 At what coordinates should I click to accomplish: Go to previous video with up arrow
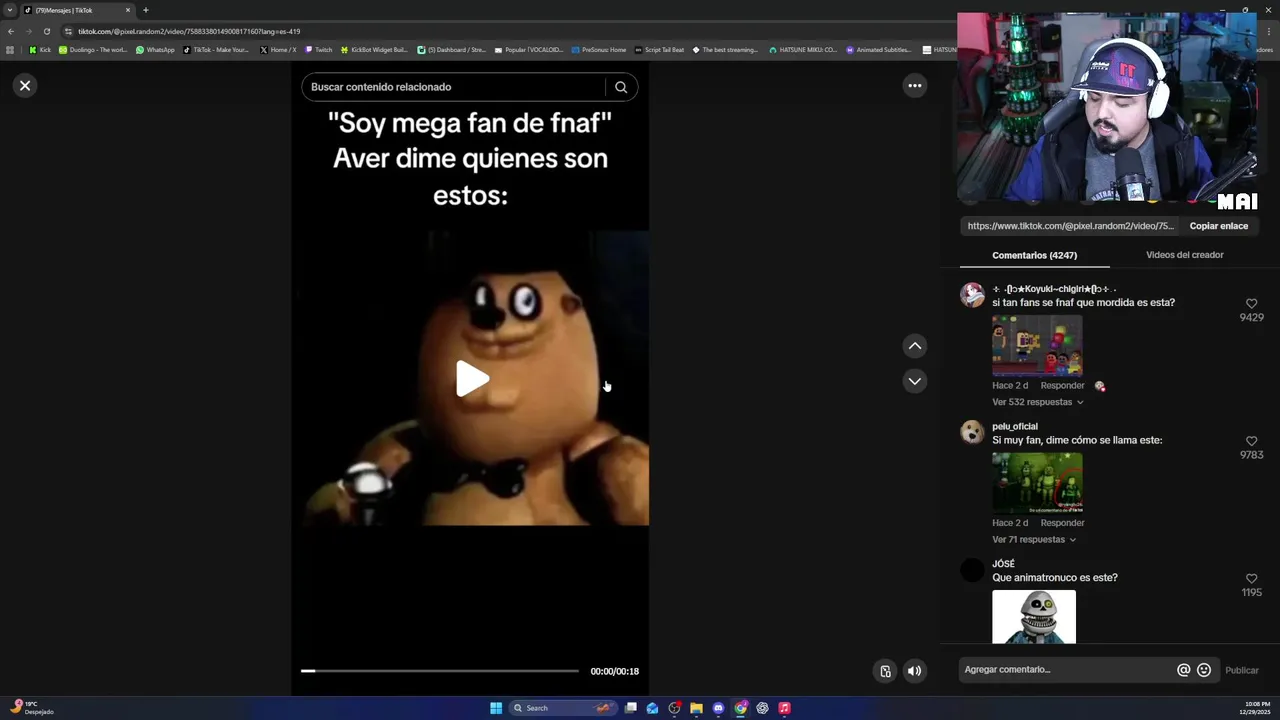coord(914,346)
